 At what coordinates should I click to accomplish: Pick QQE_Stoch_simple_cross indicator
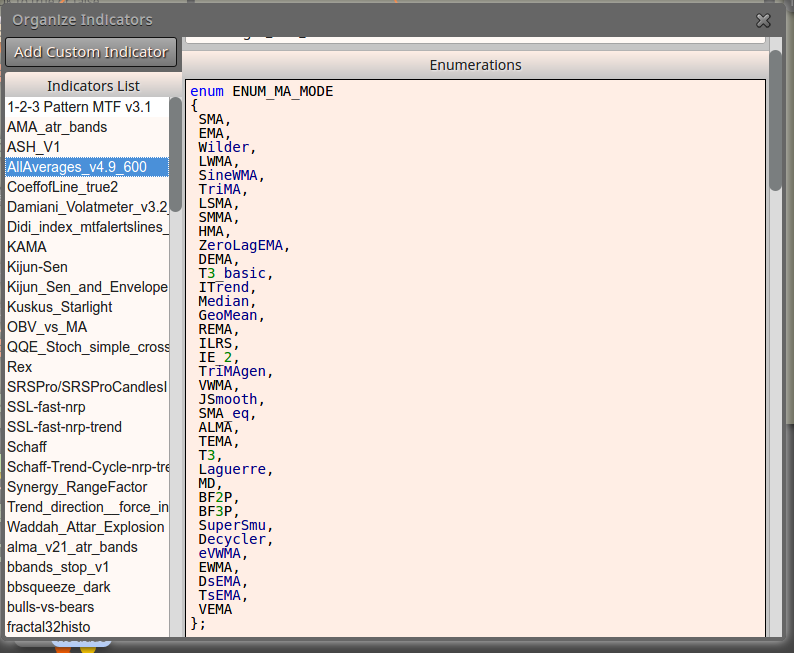(x=87, y=347)
